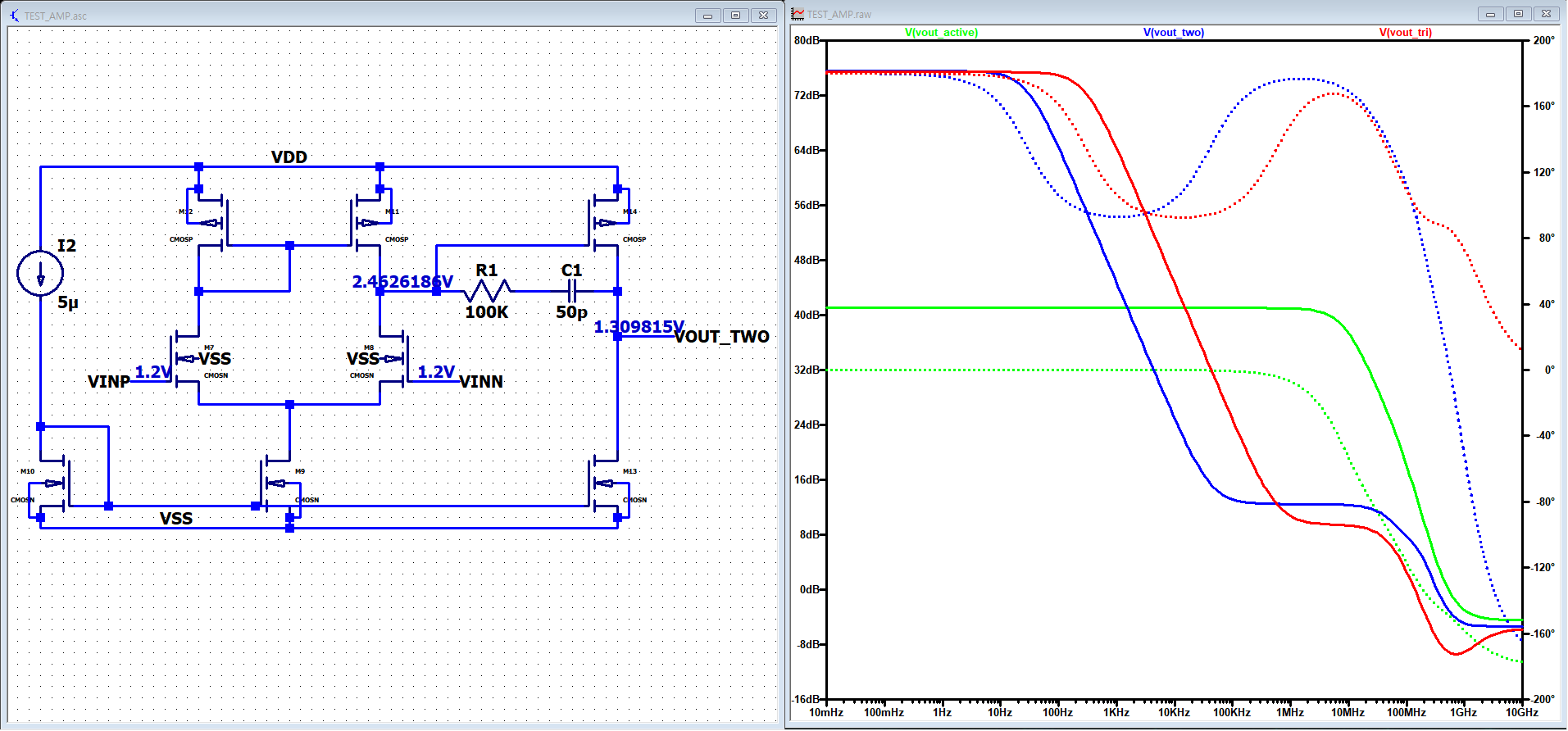1568x731 pixels.
Task: Maximize the TEST_AMP.raw waveform window
Action: point(1518,14)
